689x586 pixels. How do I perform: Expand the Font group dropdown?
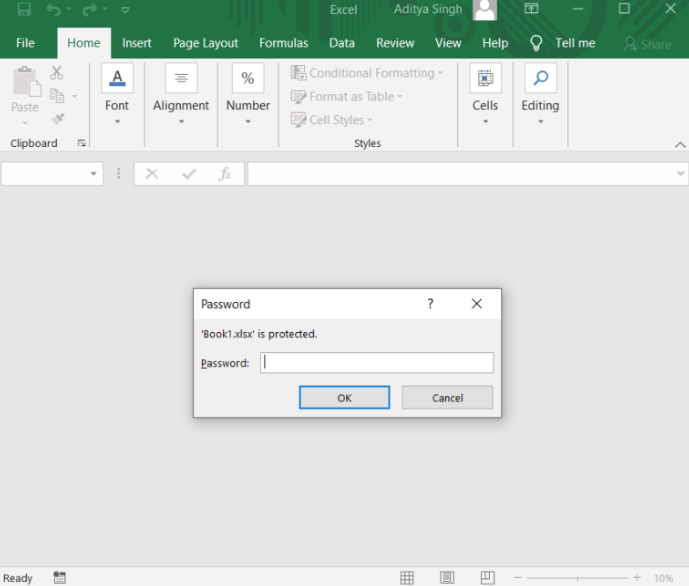[117, 122]
